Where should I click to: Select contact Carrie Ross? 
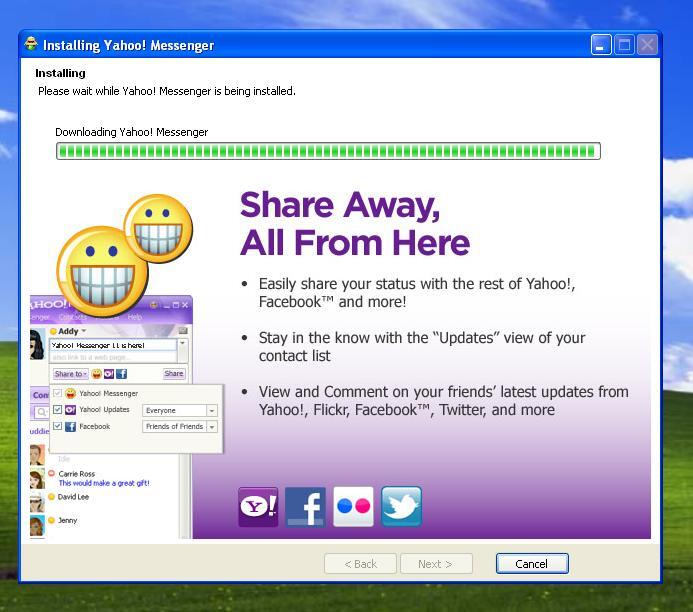[76, 474]
